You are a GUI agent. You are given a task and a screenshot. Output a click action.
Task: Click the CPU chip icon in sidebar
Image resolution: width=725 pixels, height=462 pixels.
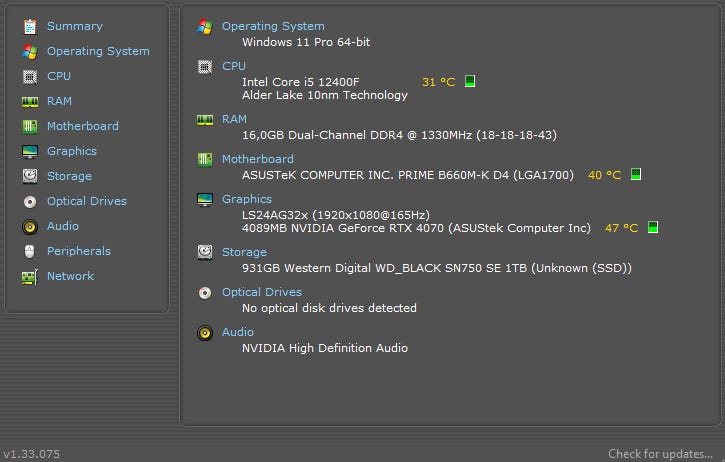pos(30,77)
